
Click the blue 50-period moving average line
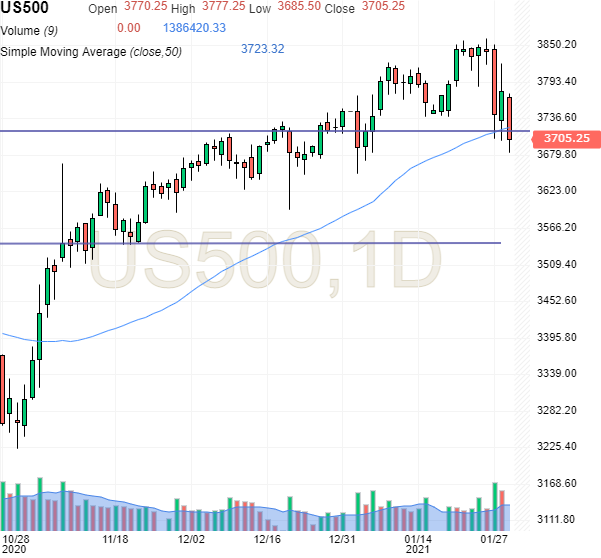(300, 238)
